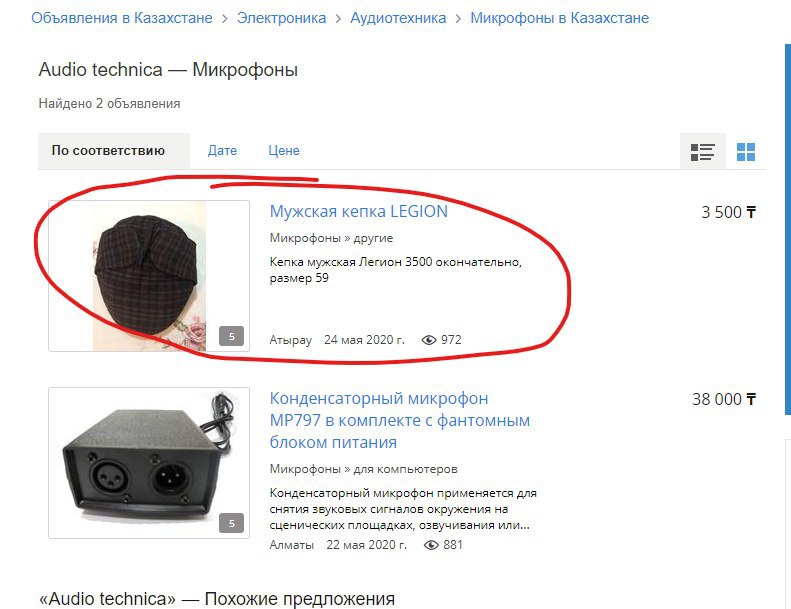The image size is (791, 609).
Task: Switch to list view layout icon
Action: pyautogui.click(x=702, y=151)
